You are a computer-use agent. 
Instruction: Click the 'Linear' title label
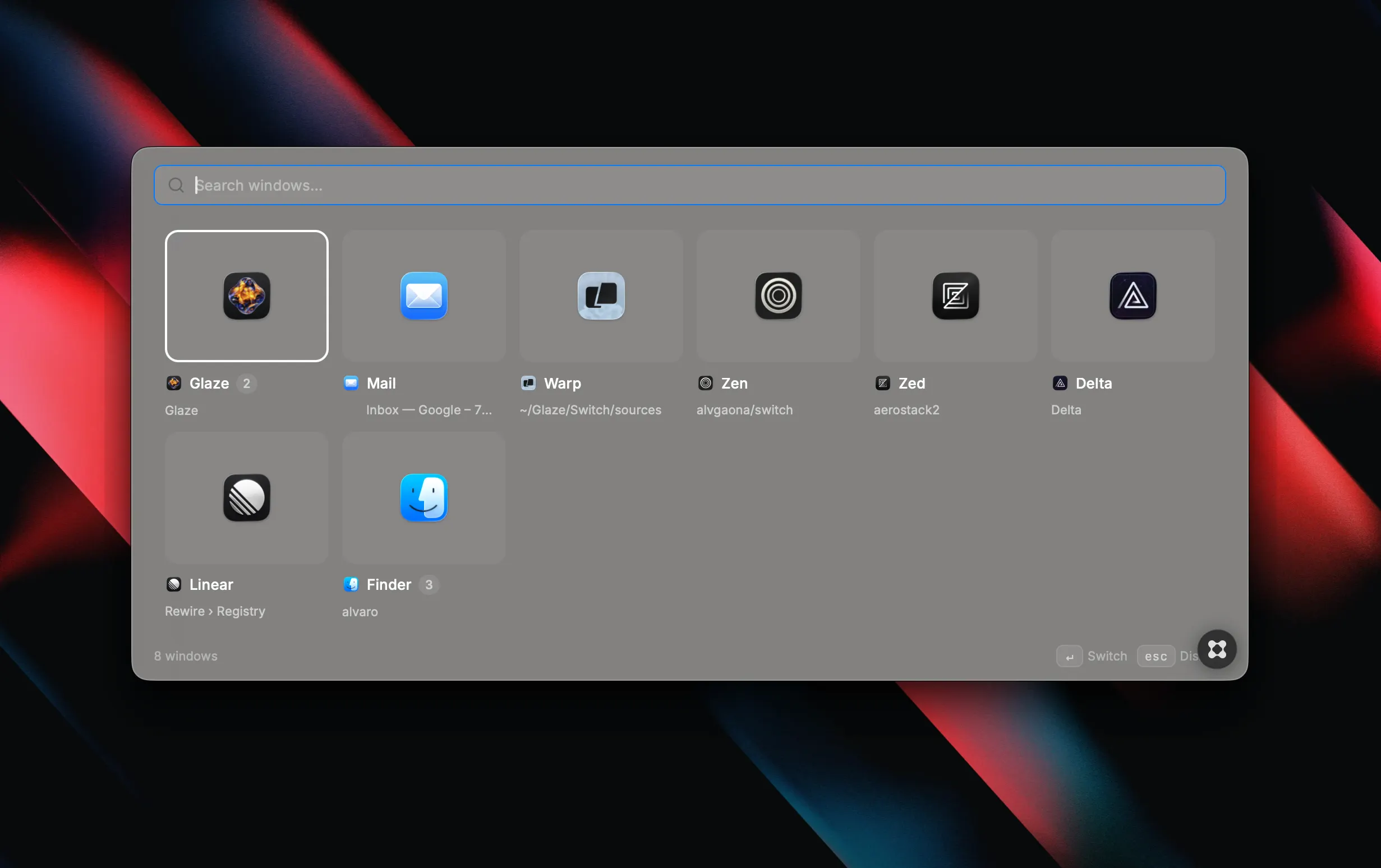(211, 584)
